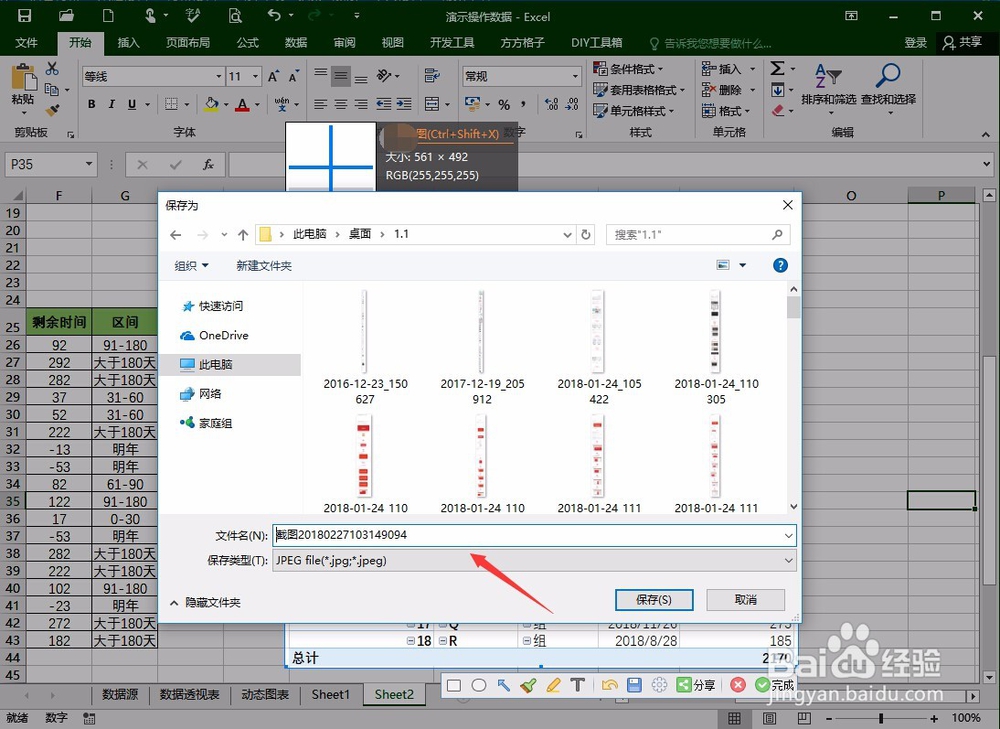This screenshot has height=729, width=1000.
Task: Click the Undo arrow icon
Action: (274, 15)
